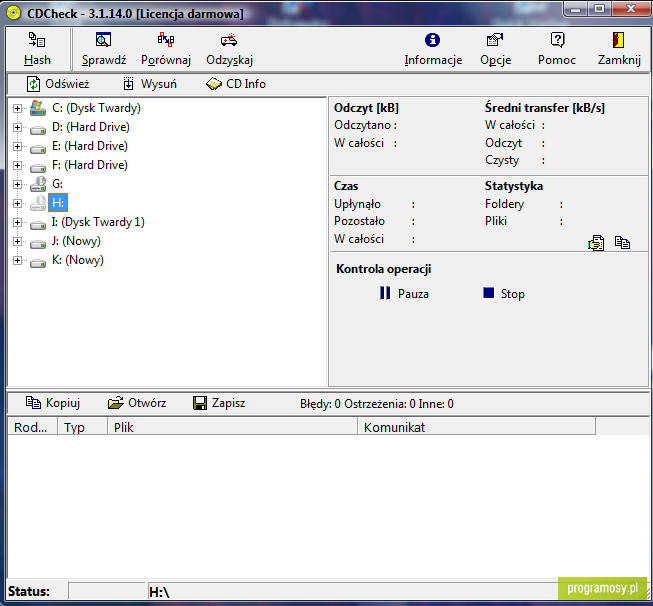Click the Odśwież button label
653x606 pixels.
[x=67, y=84]
